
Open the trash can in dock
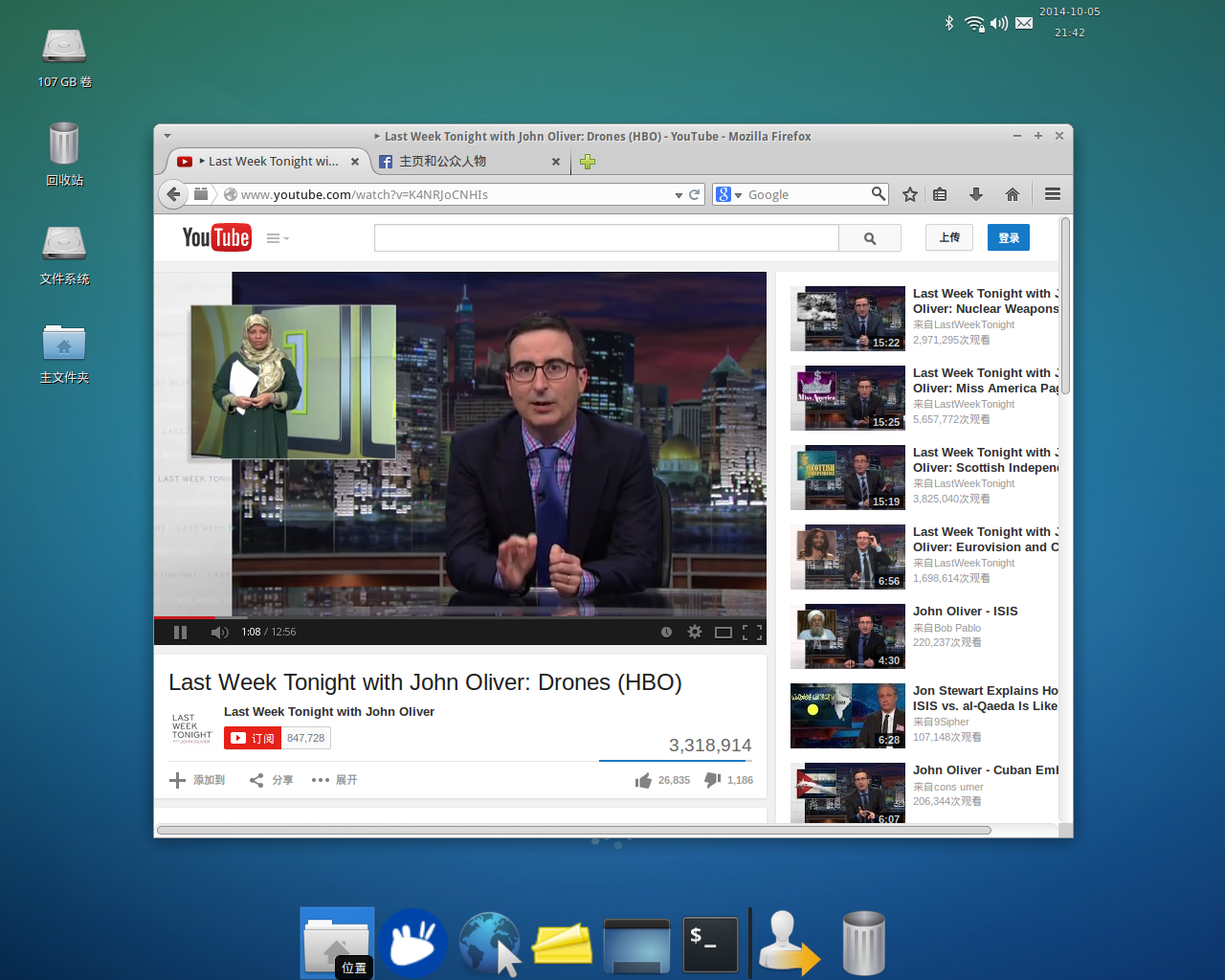coord(863,944)
